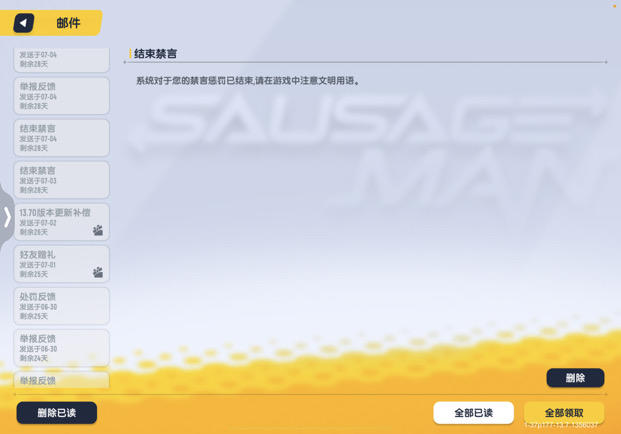Click gift attachment icon on 好友赠礼 mail
This screenshot has width=621, height=434.
[x=98, y=272]
